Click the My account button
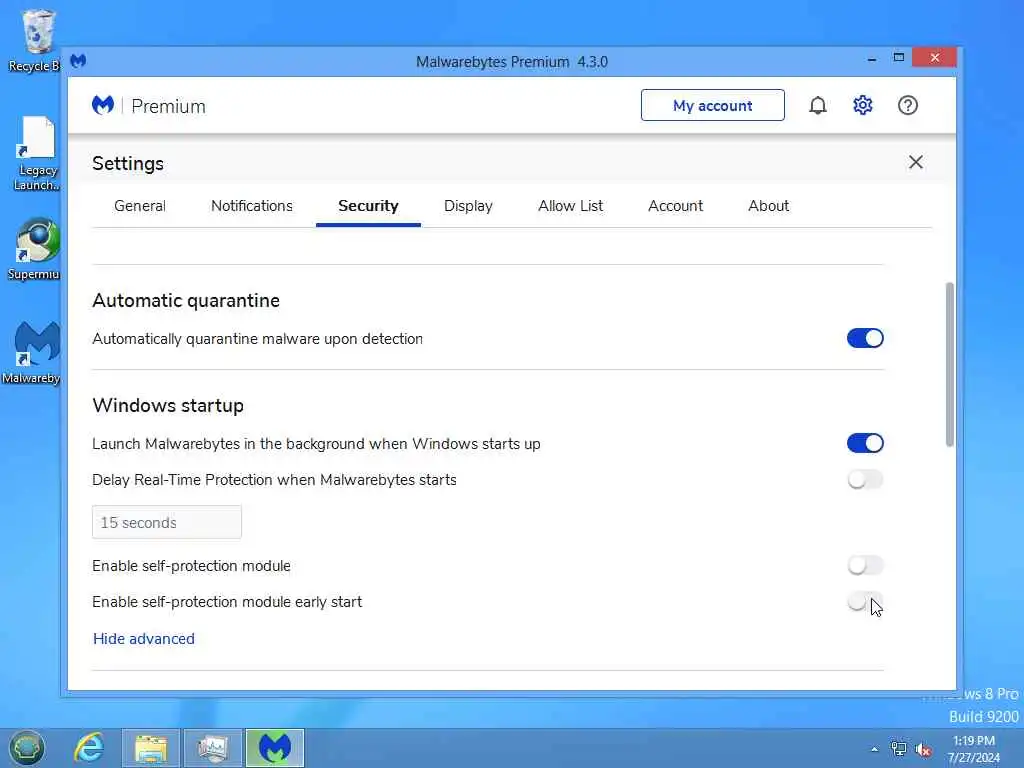 click(712, 105)
